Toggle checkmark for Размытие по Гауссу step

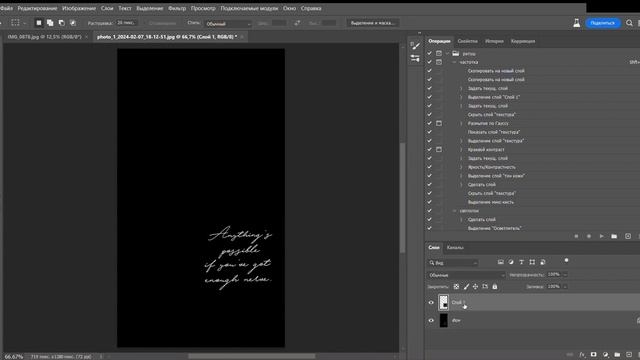pos(429,123)
